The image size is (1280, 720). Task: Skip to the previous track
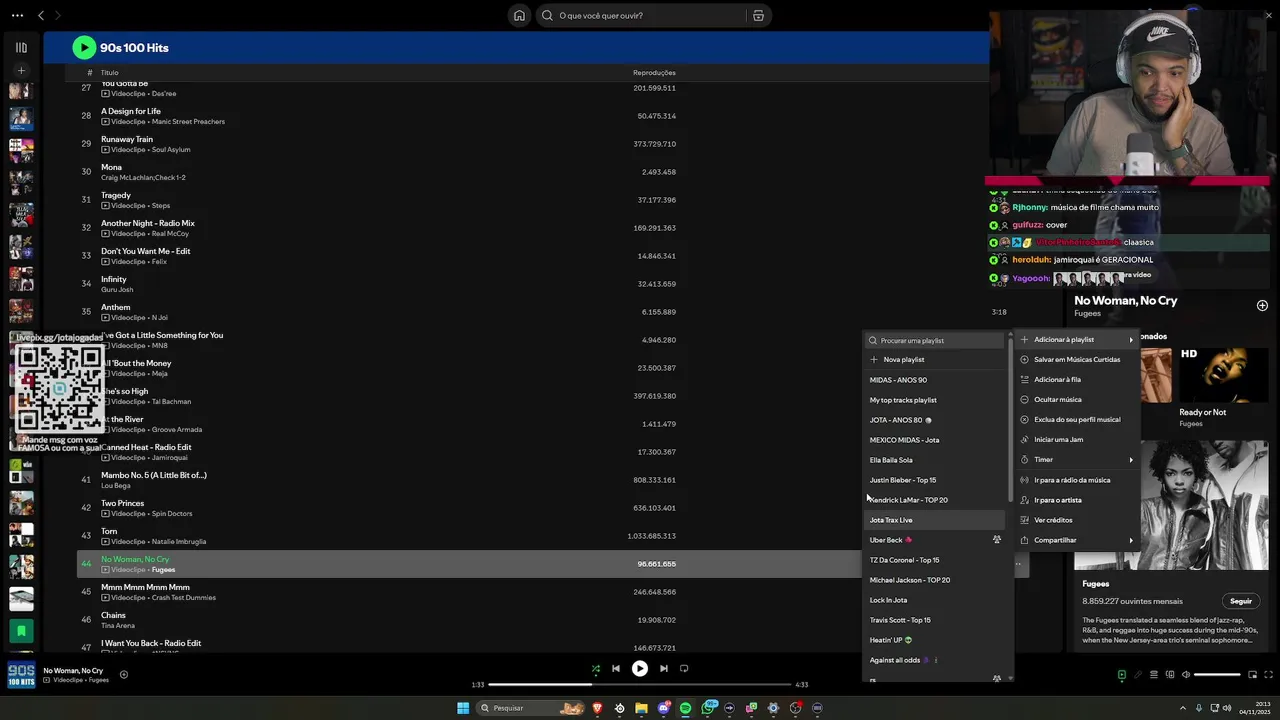coord(616,668)
